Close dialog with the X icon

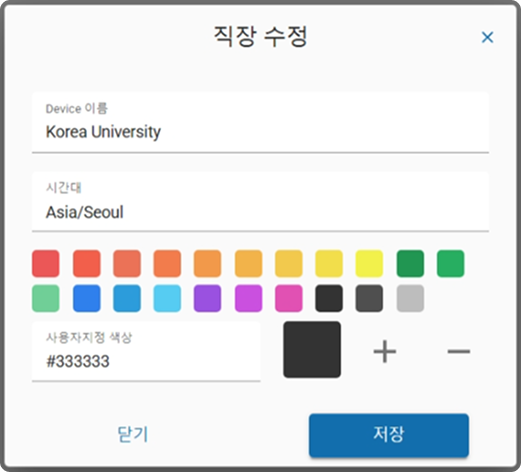point(487,37)
